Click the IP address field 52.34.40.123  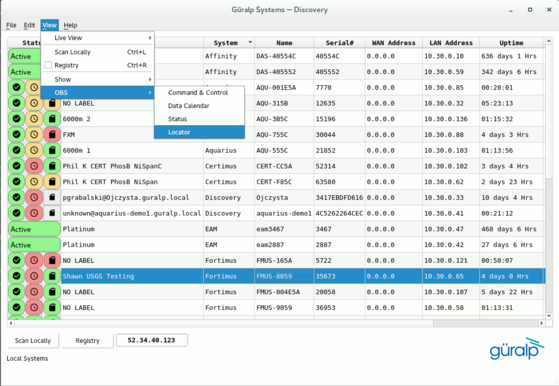[x=152, y=340]
